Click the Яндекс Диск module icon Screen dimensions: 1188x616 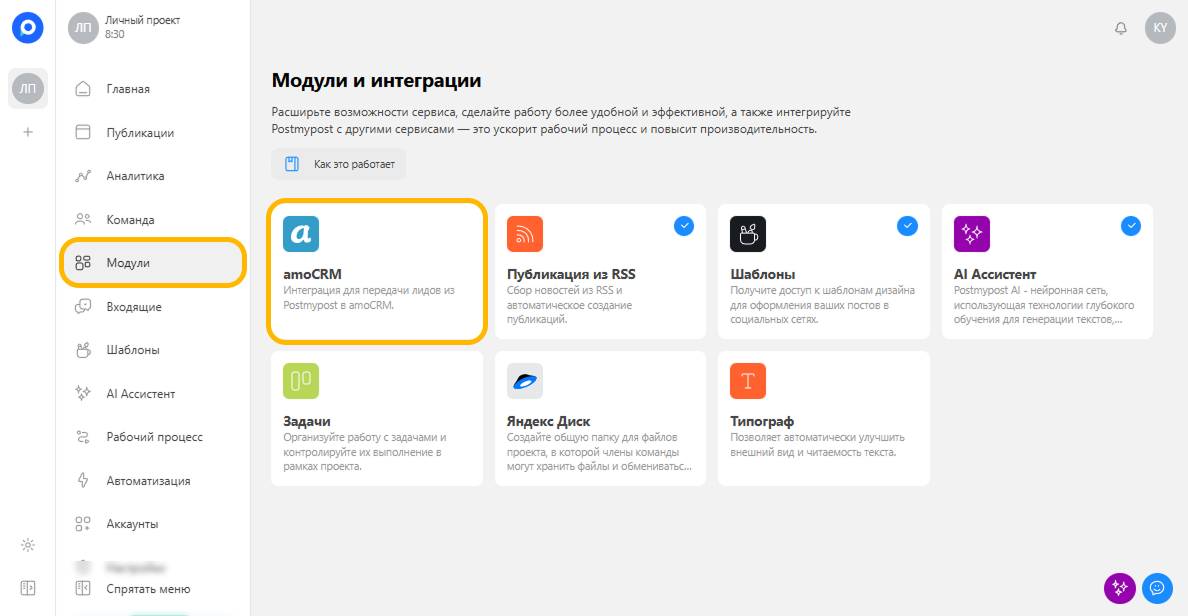coord(524,381)
